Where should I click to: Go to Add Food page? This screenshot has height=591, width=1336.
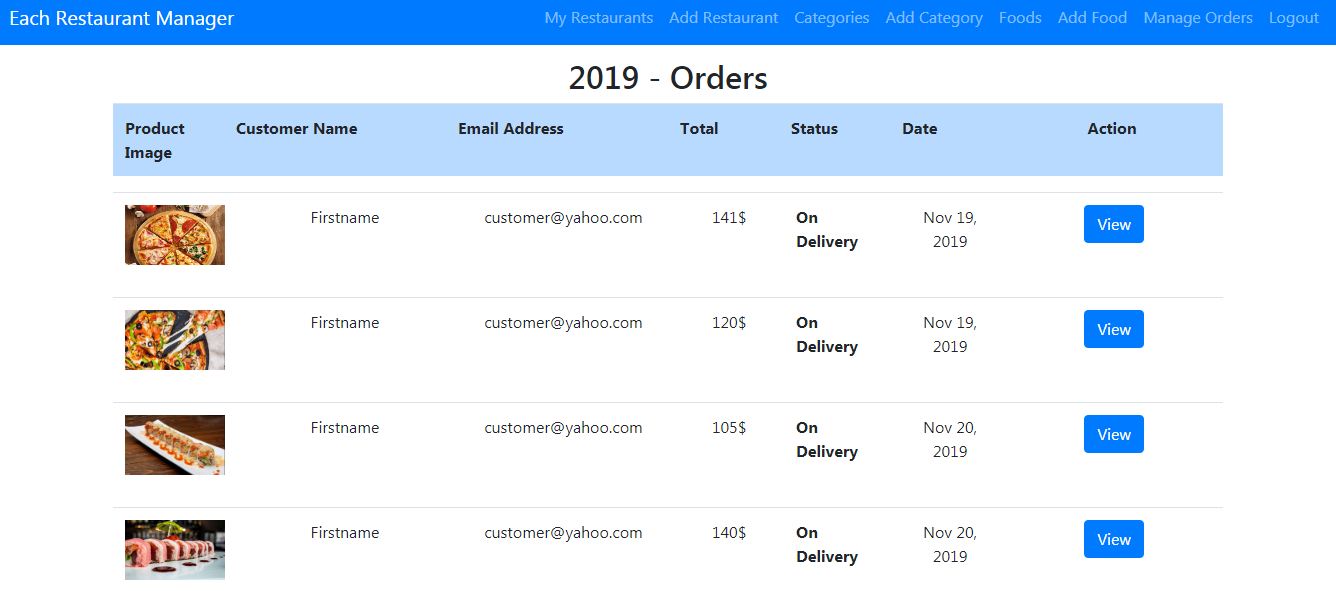click(x=1092, y=18)
